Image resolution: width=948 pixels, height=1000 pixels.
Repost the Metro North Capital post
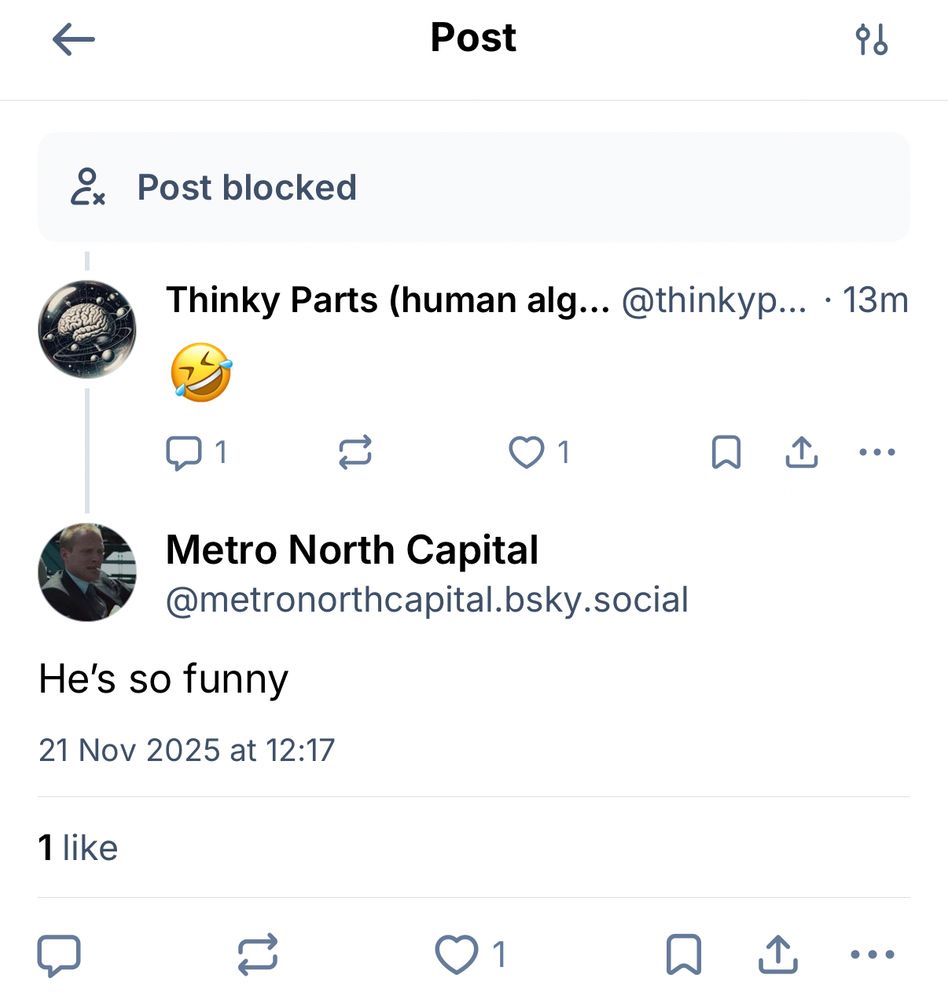coord(258,955)
